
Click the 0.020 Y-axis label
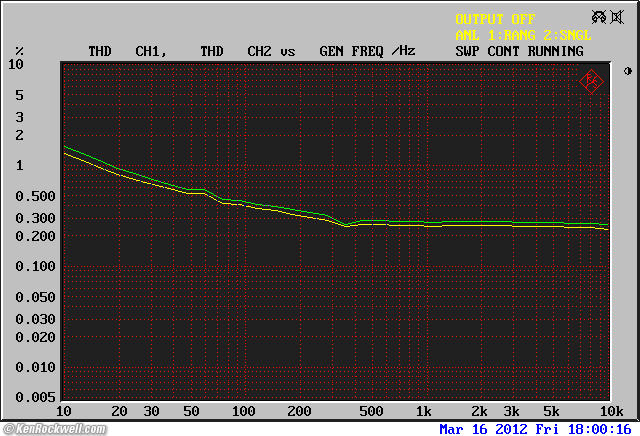[x=35, y=337]
